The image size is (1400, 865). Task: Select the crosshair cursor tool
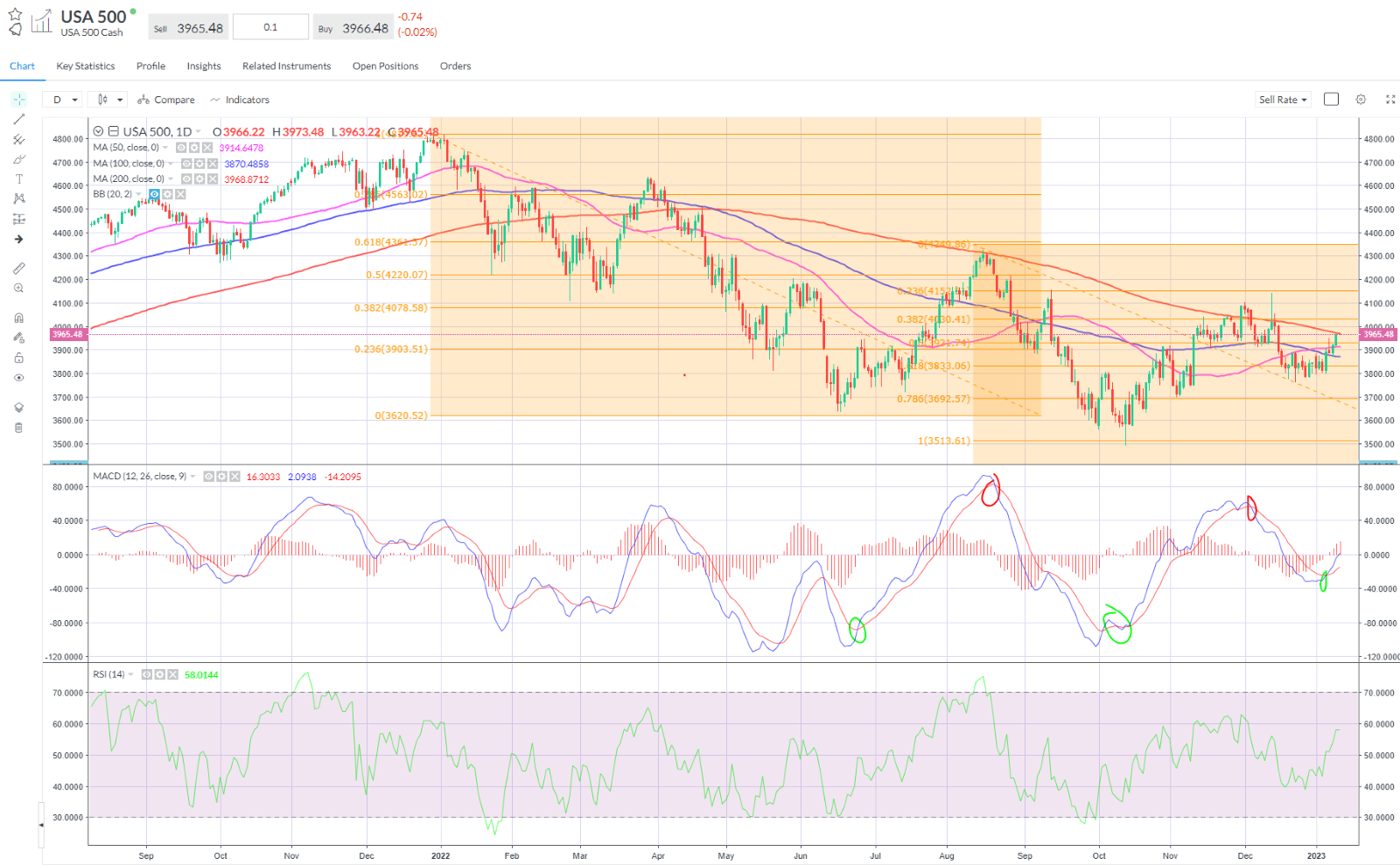point(18,100)
